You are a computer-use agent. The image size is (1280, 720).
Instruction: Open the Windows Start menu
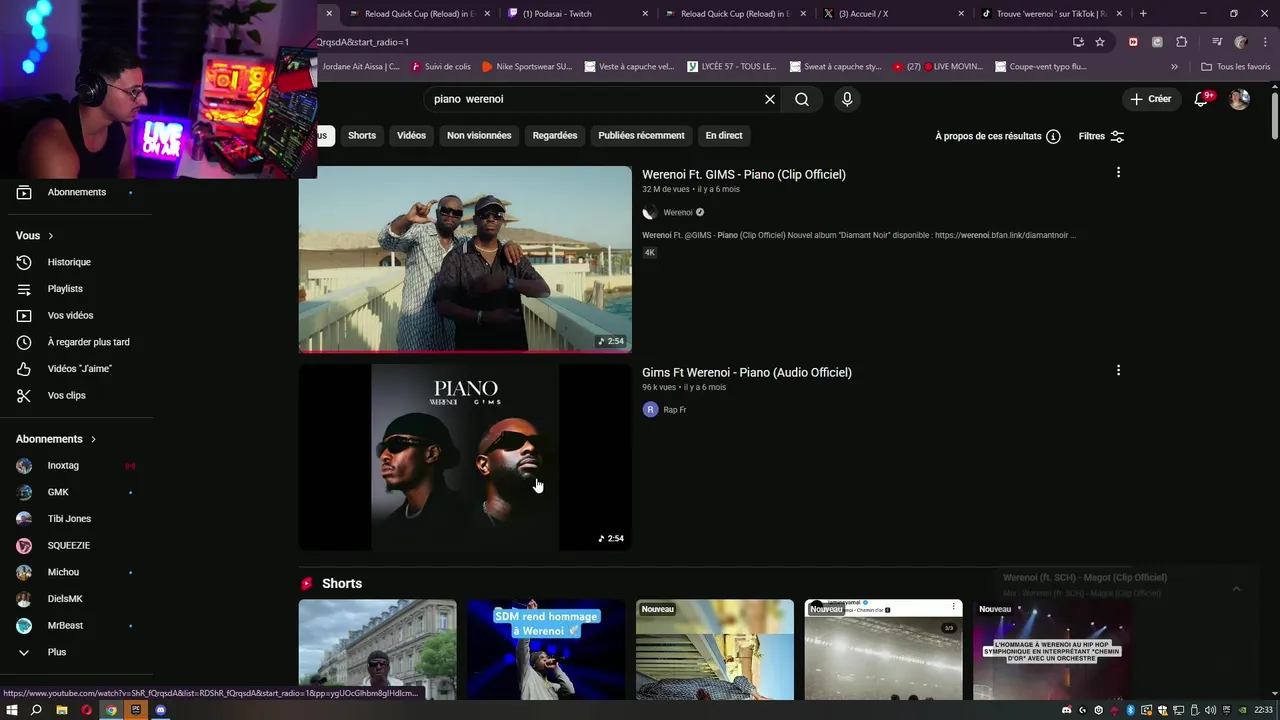[x=12, y=710]
